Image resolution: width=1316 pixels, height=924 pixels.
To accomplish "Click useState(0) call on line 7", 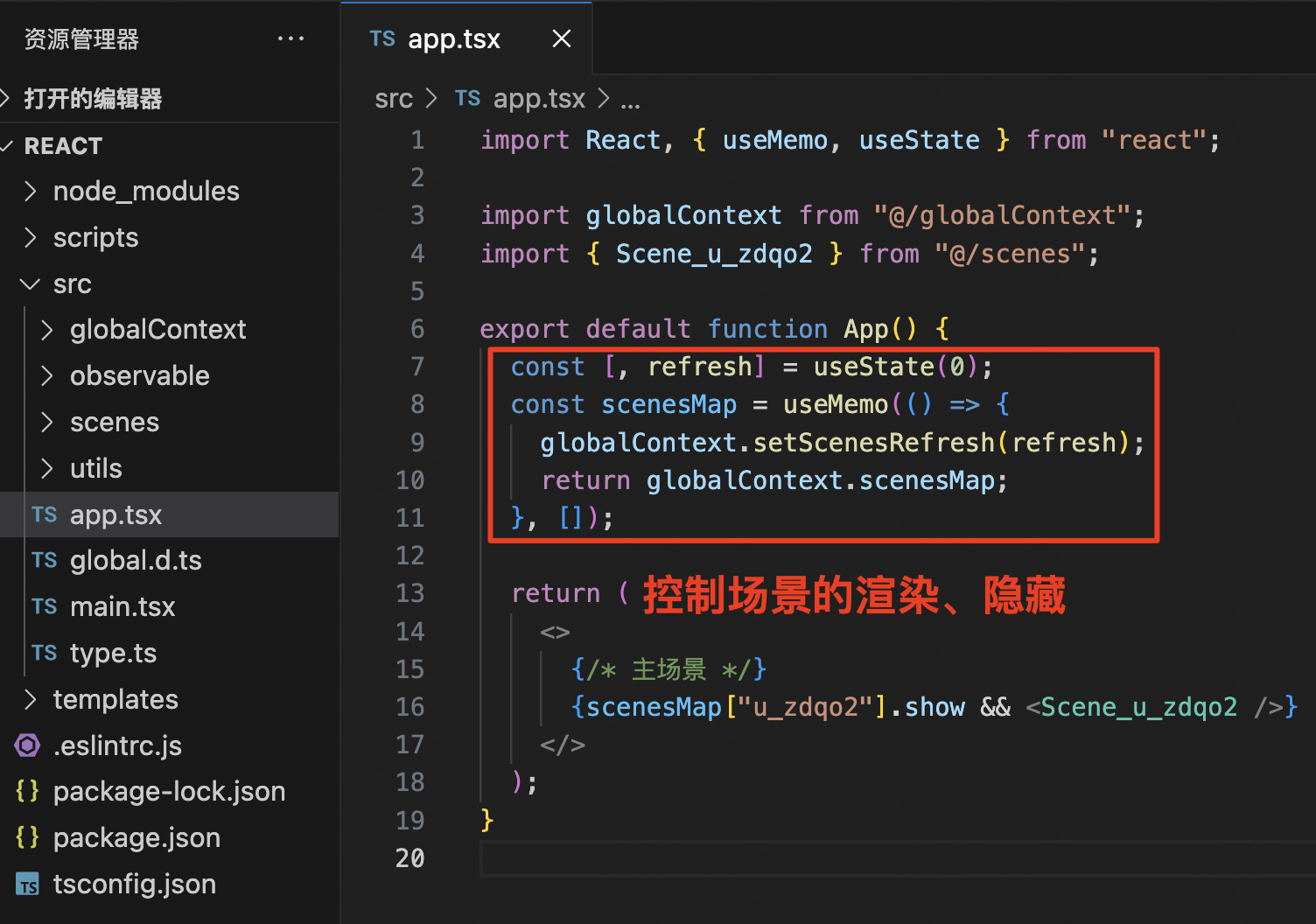I will 897,367.
